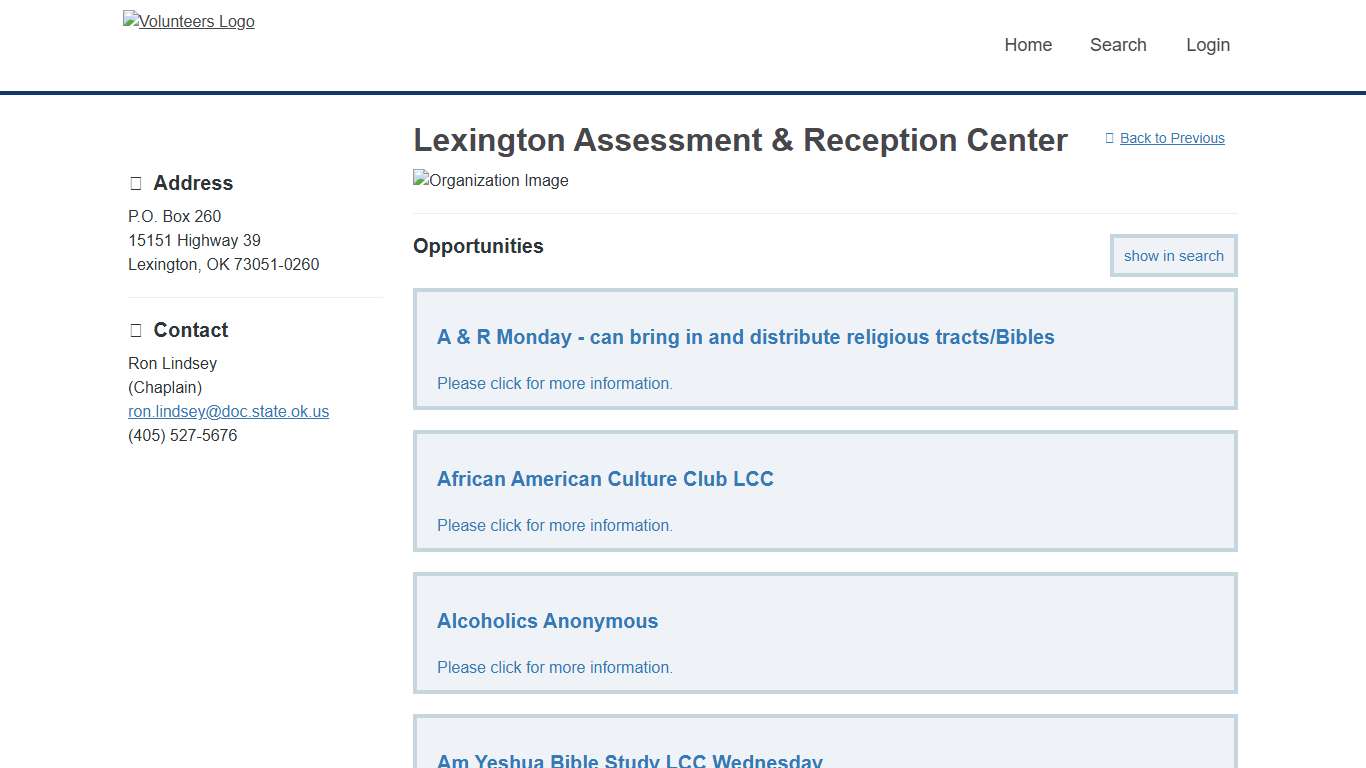This screenshot has height=768, width=1366.
Task: Click more information text under Alcoholics Anonymous
Action: tap(555, 667)
